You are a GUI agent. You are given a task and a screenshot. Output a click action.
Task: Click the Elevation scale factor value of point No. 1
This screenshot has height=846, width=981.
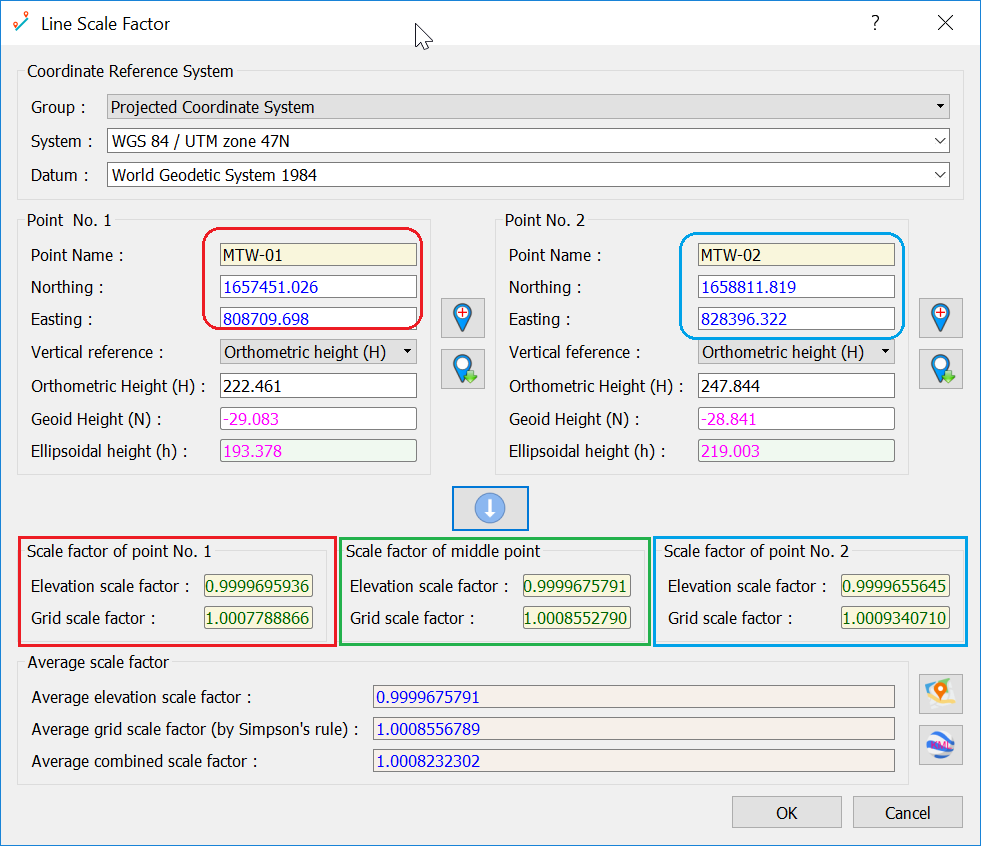point(258,586)
